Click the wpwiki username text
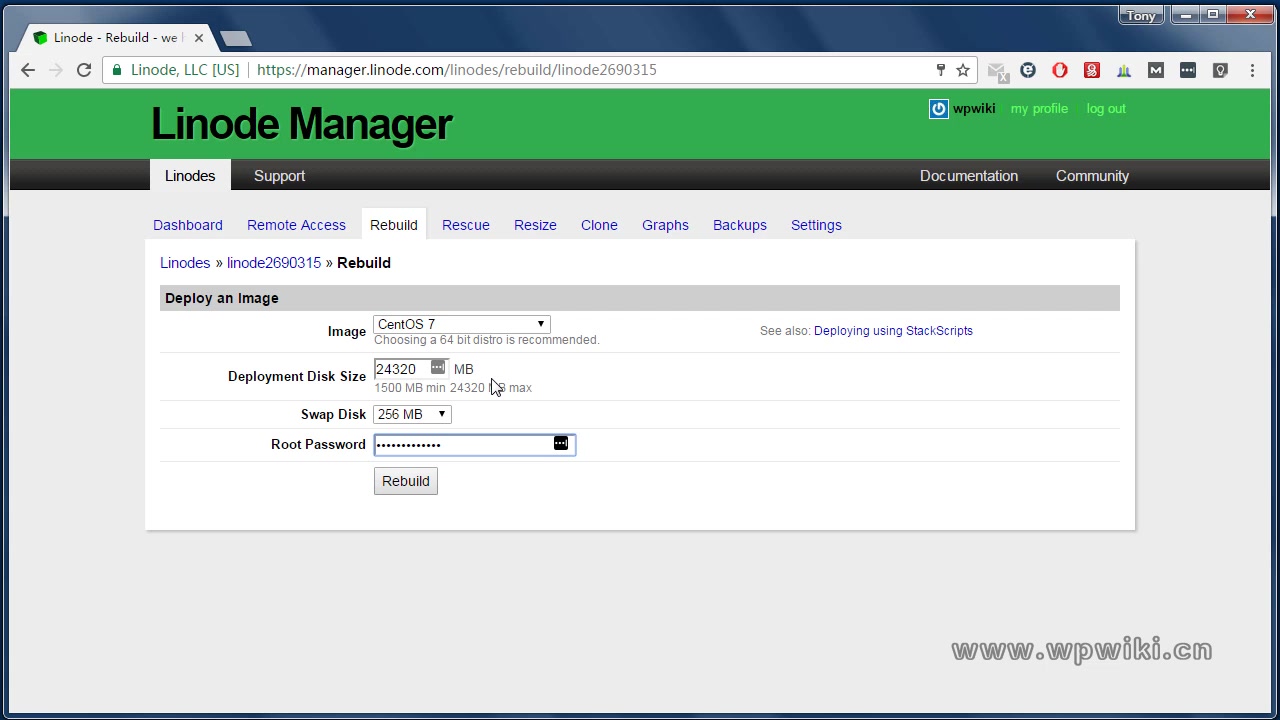This screenshot has height=720, width=1280. point(974,109)
